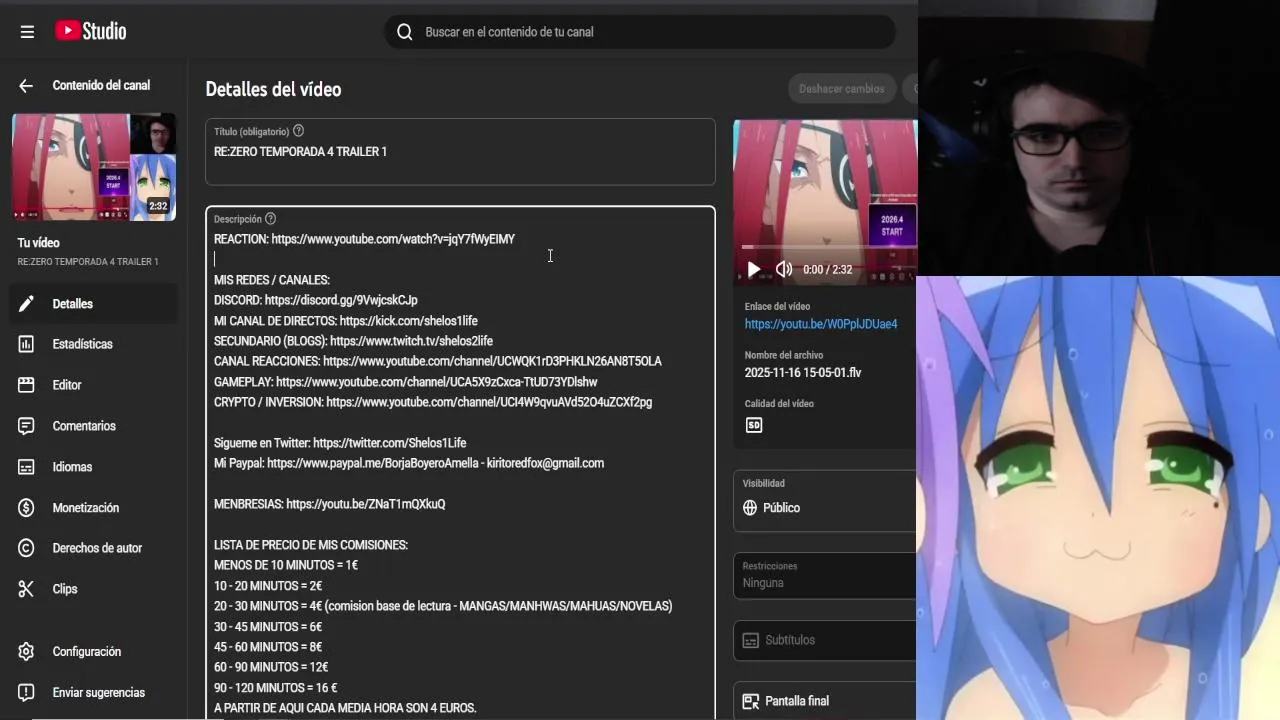The image size is (1280, 720).
Task: Open the Visibilidad Público dropdown
Action: tap(825, 500)
